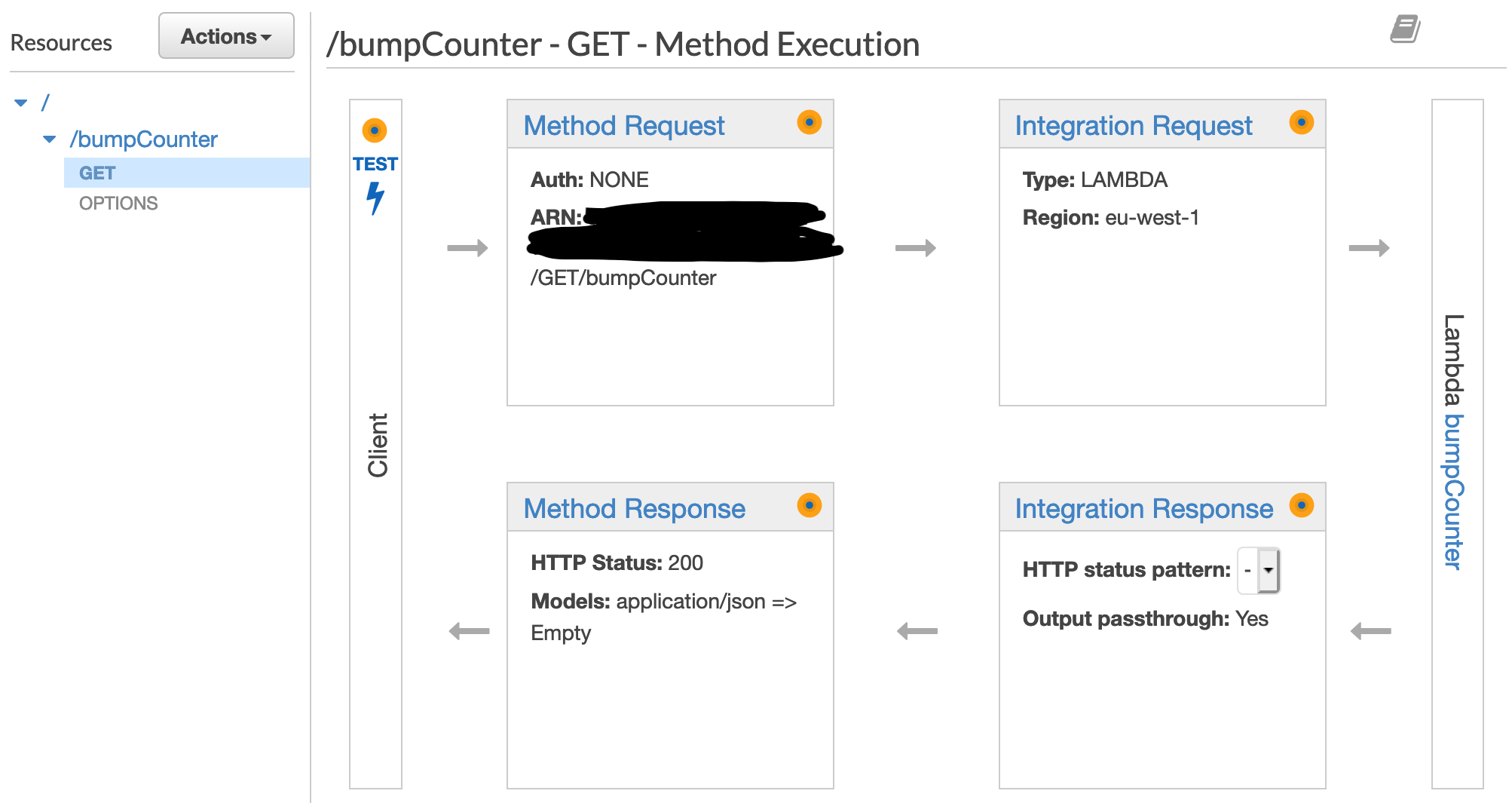1512x803 pixels.
Task: Click the Client label
Action: pos(378,445)
